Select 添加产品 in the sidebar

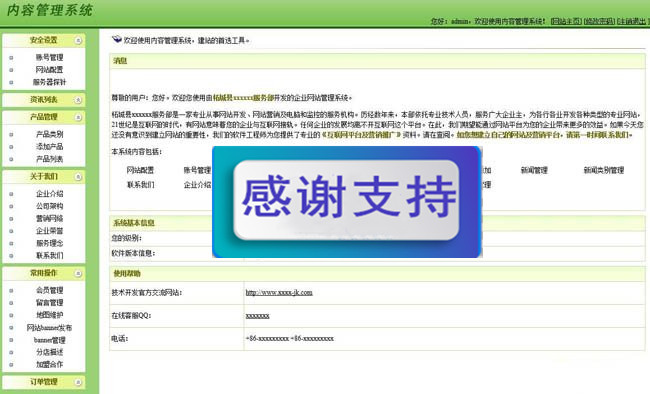pyautogui.click(x=49, y=146)
